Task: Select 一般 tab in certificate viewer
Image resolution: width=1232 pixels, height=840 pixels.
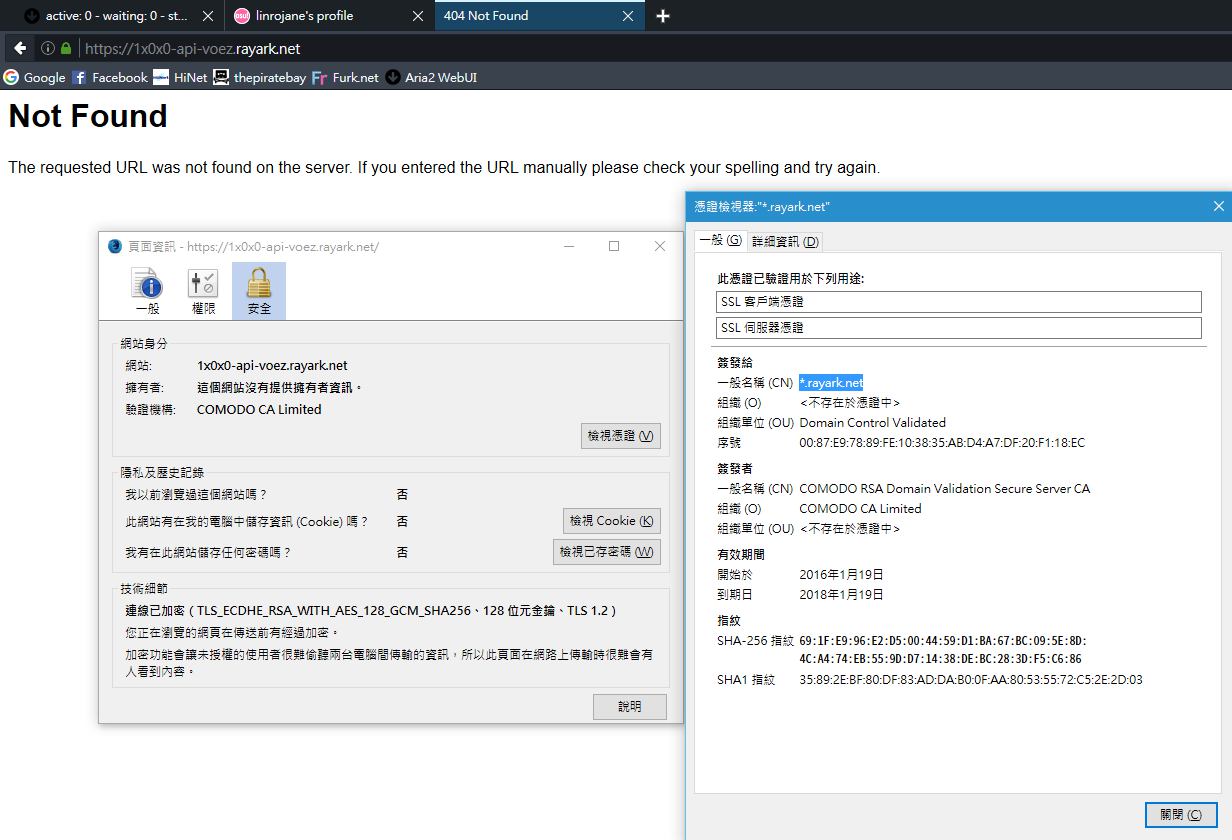Action: [720, 241]
